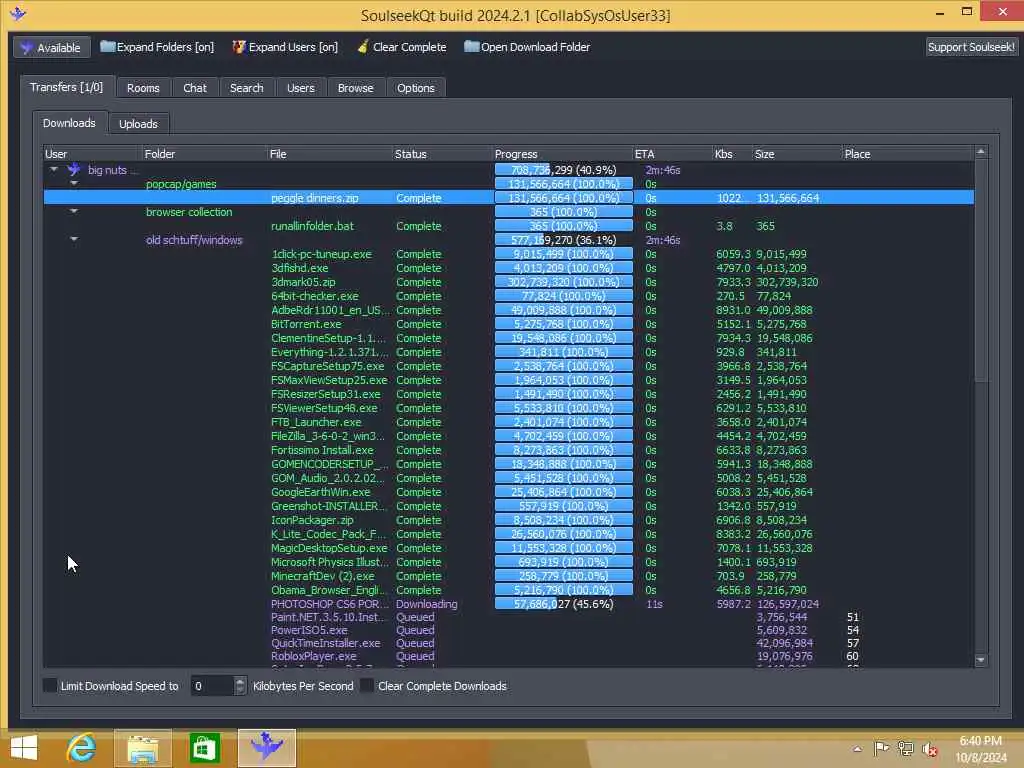This screenshot has height=768, width=1024.
Task: Select 3dmark05.zip file
Action: (303, 282)
